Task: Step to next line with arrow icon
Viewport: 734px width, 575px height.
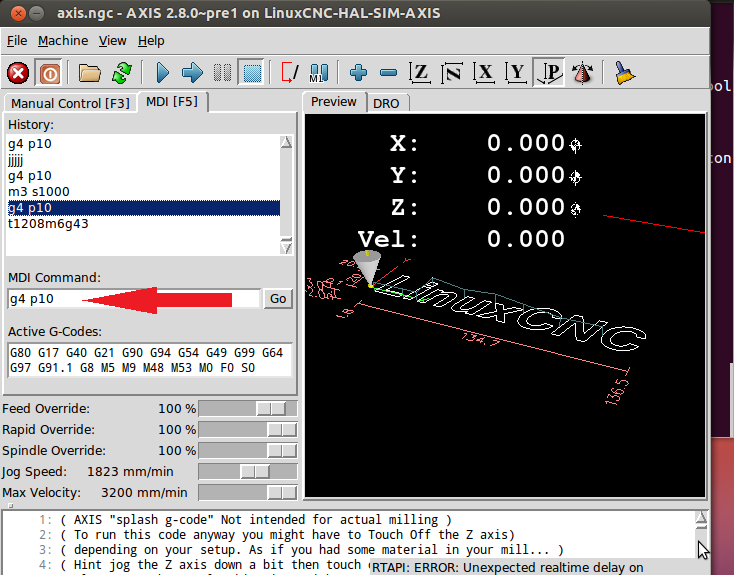Action: point(192,73)
